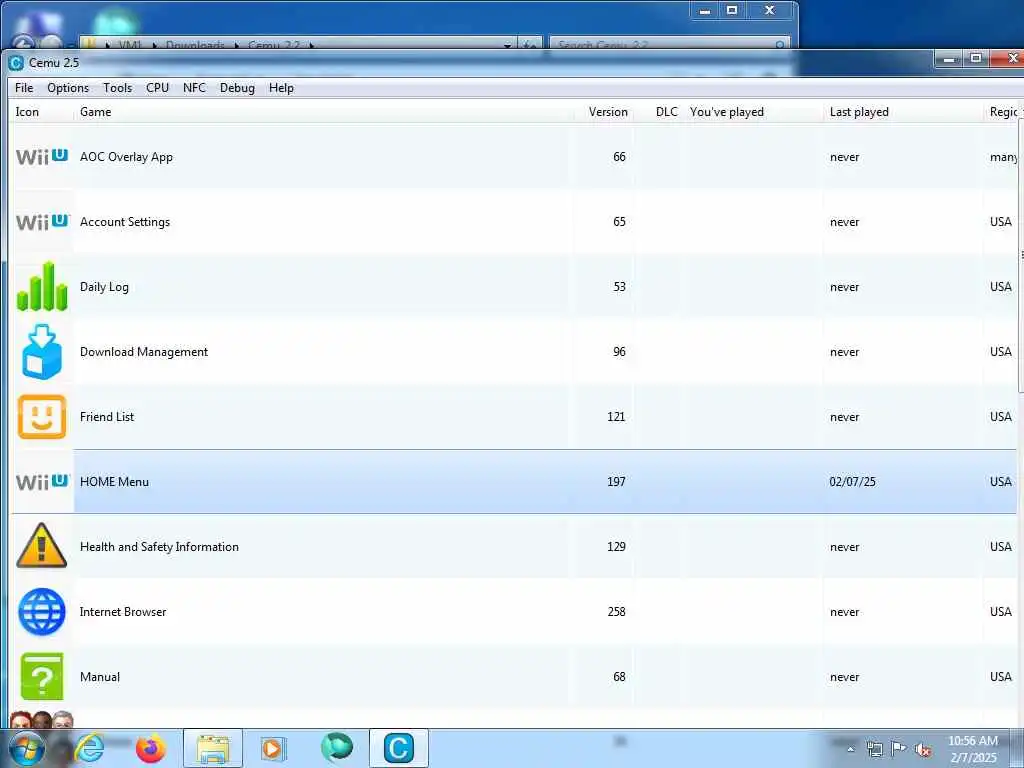Image resolution: width=1024 pixels, height=768 pixels.
Task: Click version 258 of Internet Browser
Action: pos(616,612)
